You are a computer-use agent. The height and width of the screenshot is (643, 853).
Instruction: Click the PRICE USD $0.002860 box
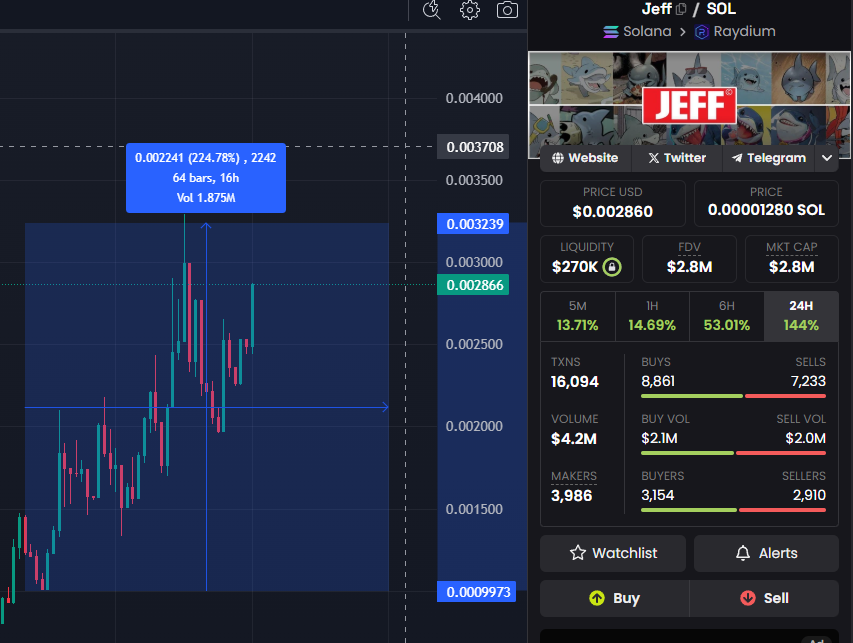coord(613,203)
